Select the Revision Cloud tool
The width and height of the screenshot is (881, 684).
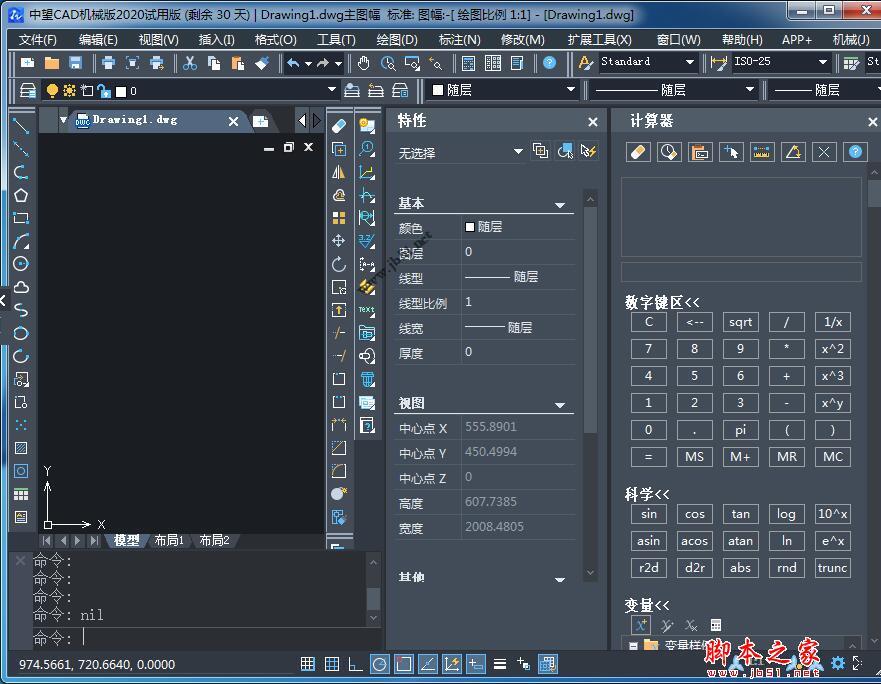point(21,287)
